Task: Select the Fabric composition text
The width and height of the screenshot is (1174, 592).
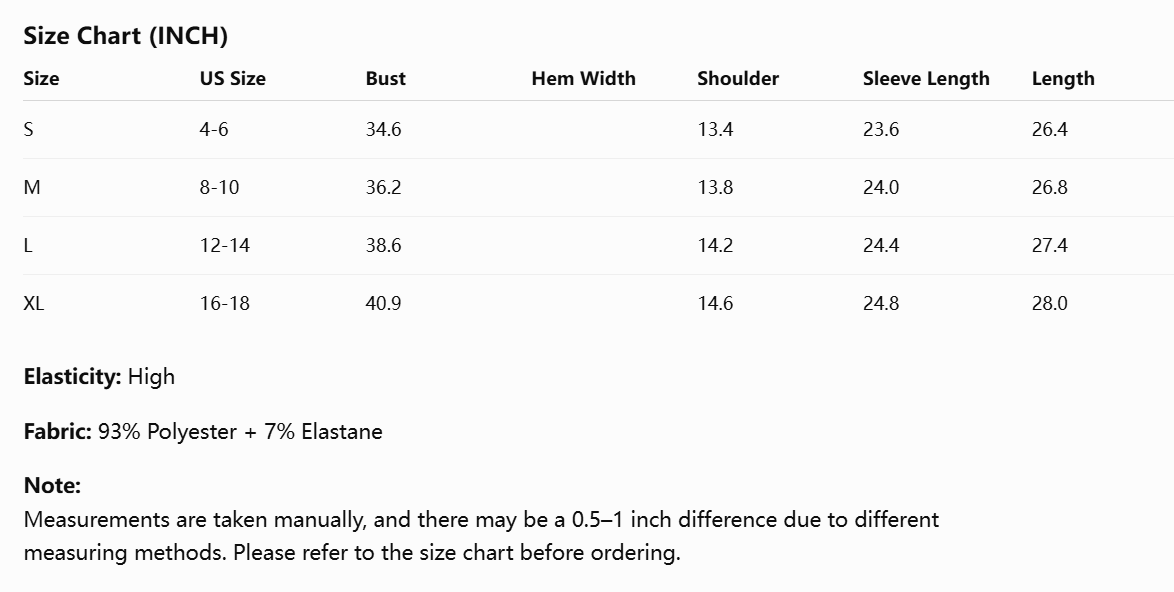Action: (240, 432)
